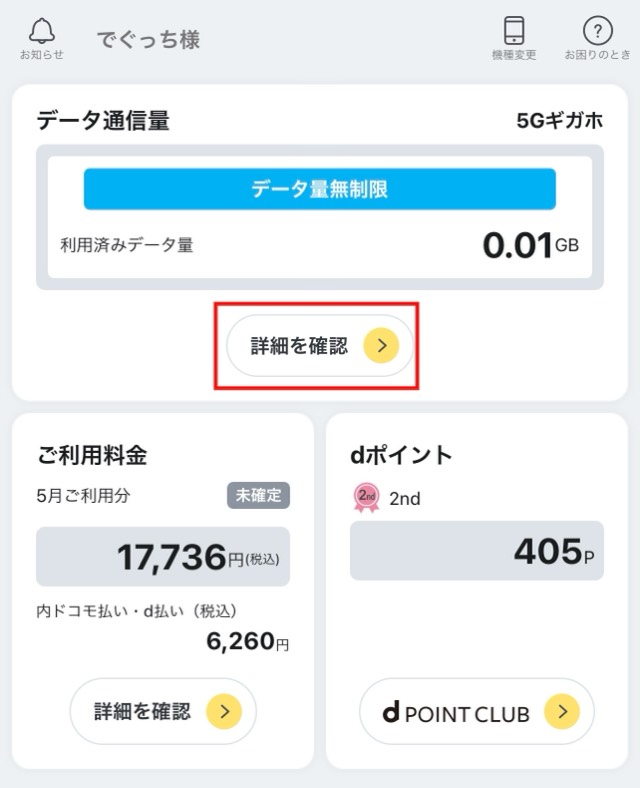
Task: Tap the 未確定 status badge
Action: [258, 496]
